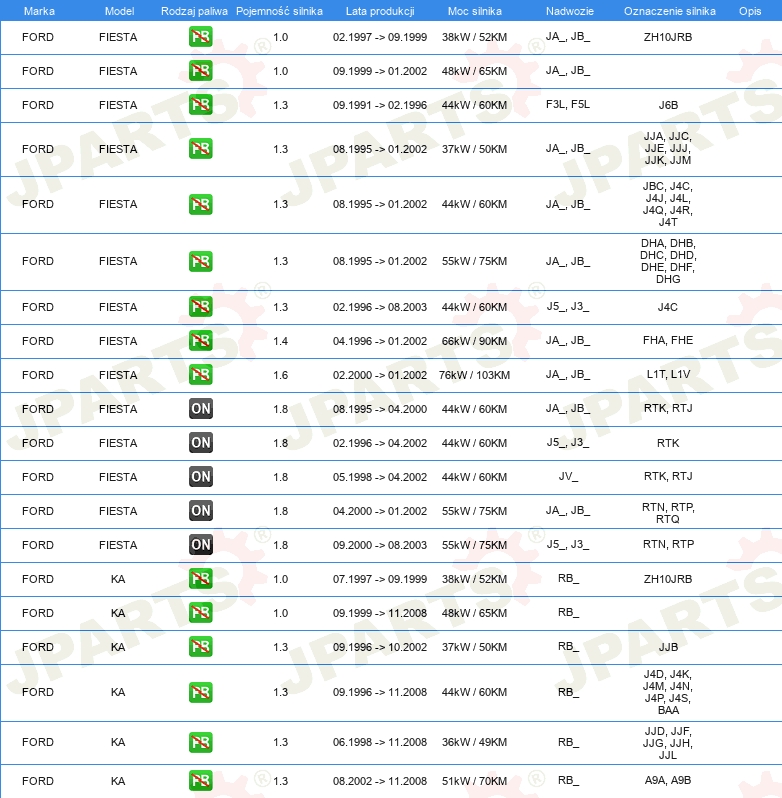Click the 1.4 engine capacity cell

click(x=280, y=341)
